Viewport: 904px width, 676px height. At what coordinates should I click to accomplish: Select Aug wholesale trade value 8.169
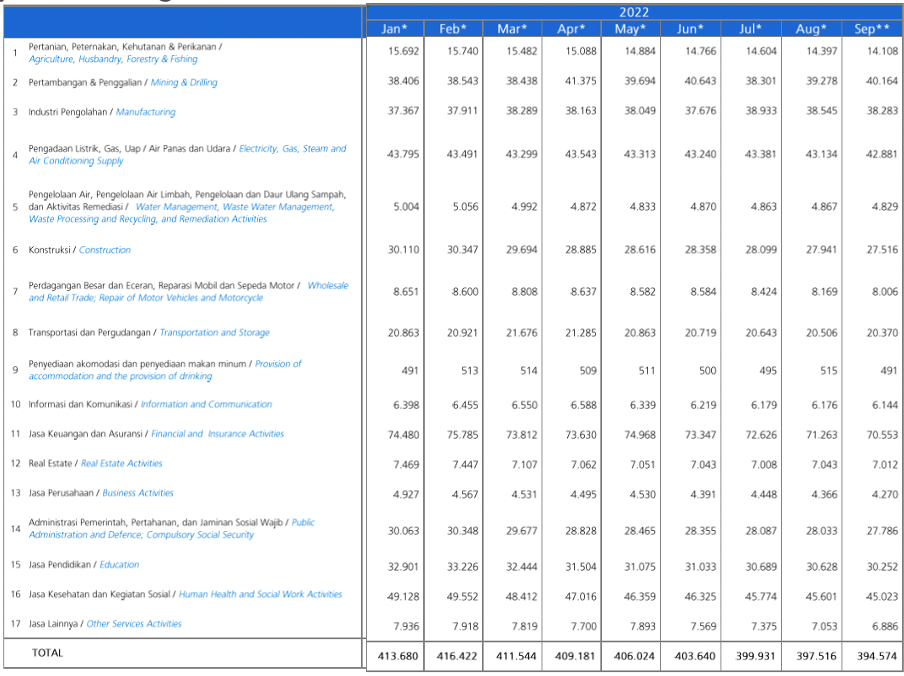tap(824, 292)
